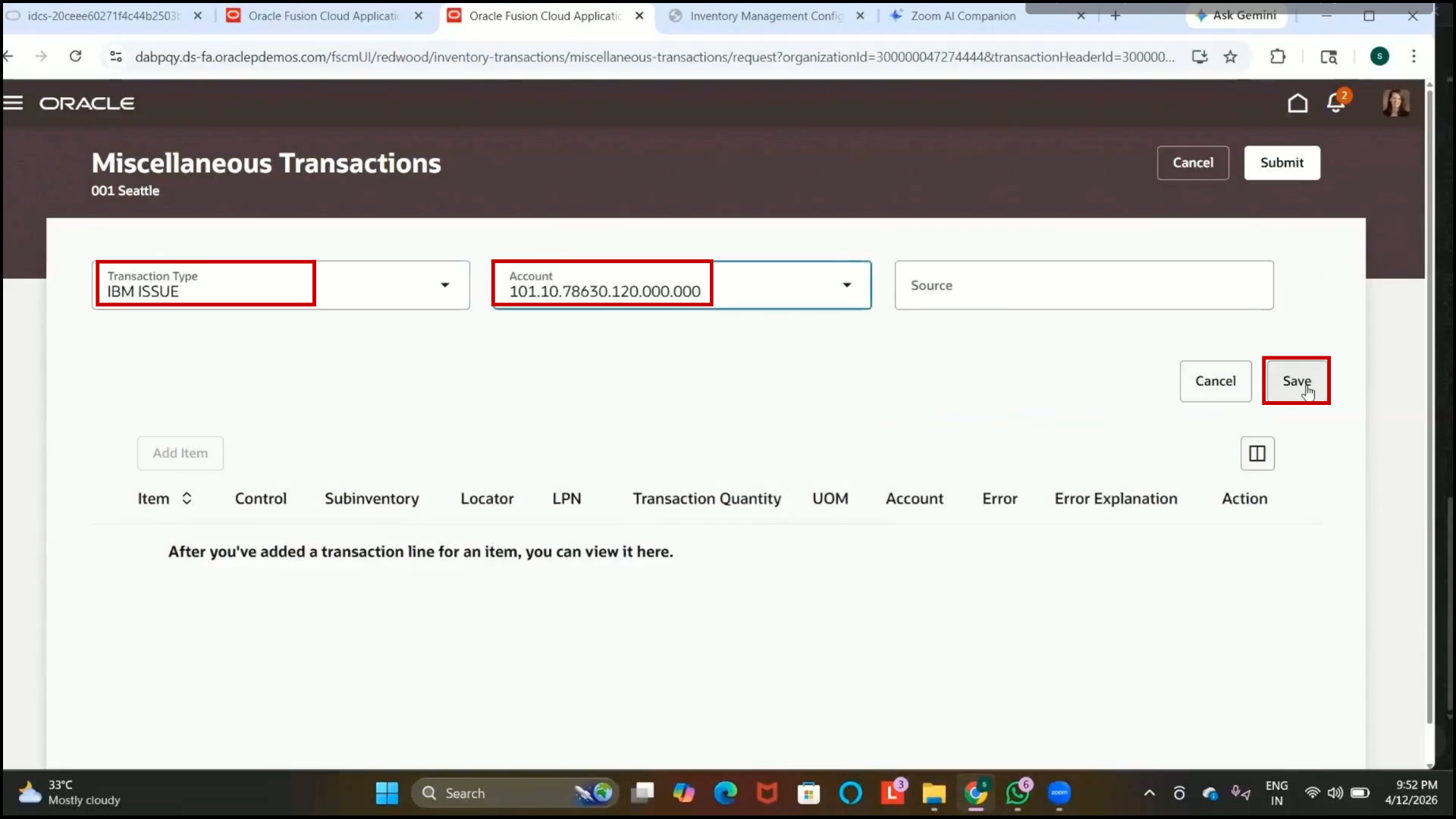
Task: Sort table by Item column arrows
Action: click(187, 498)
